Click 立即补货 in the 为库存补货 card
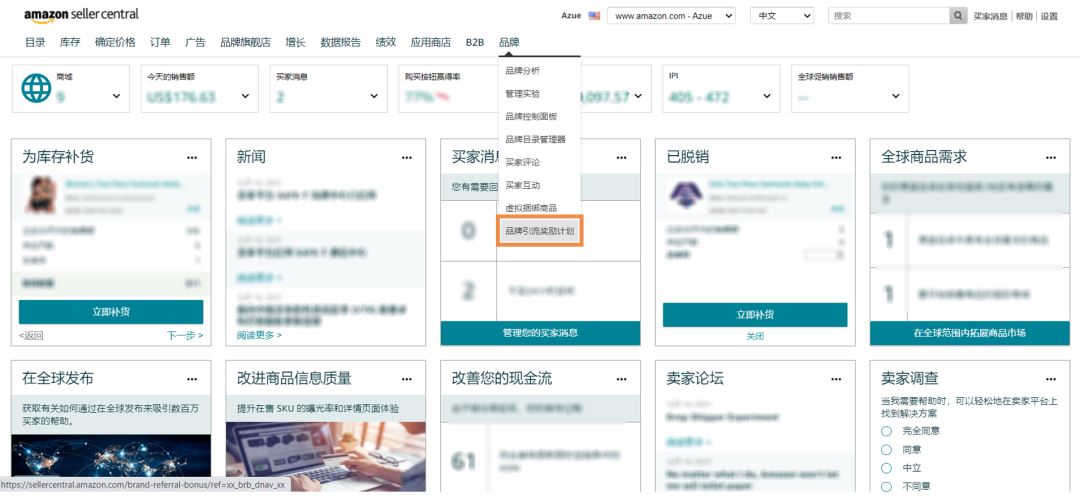 [111, 312]
